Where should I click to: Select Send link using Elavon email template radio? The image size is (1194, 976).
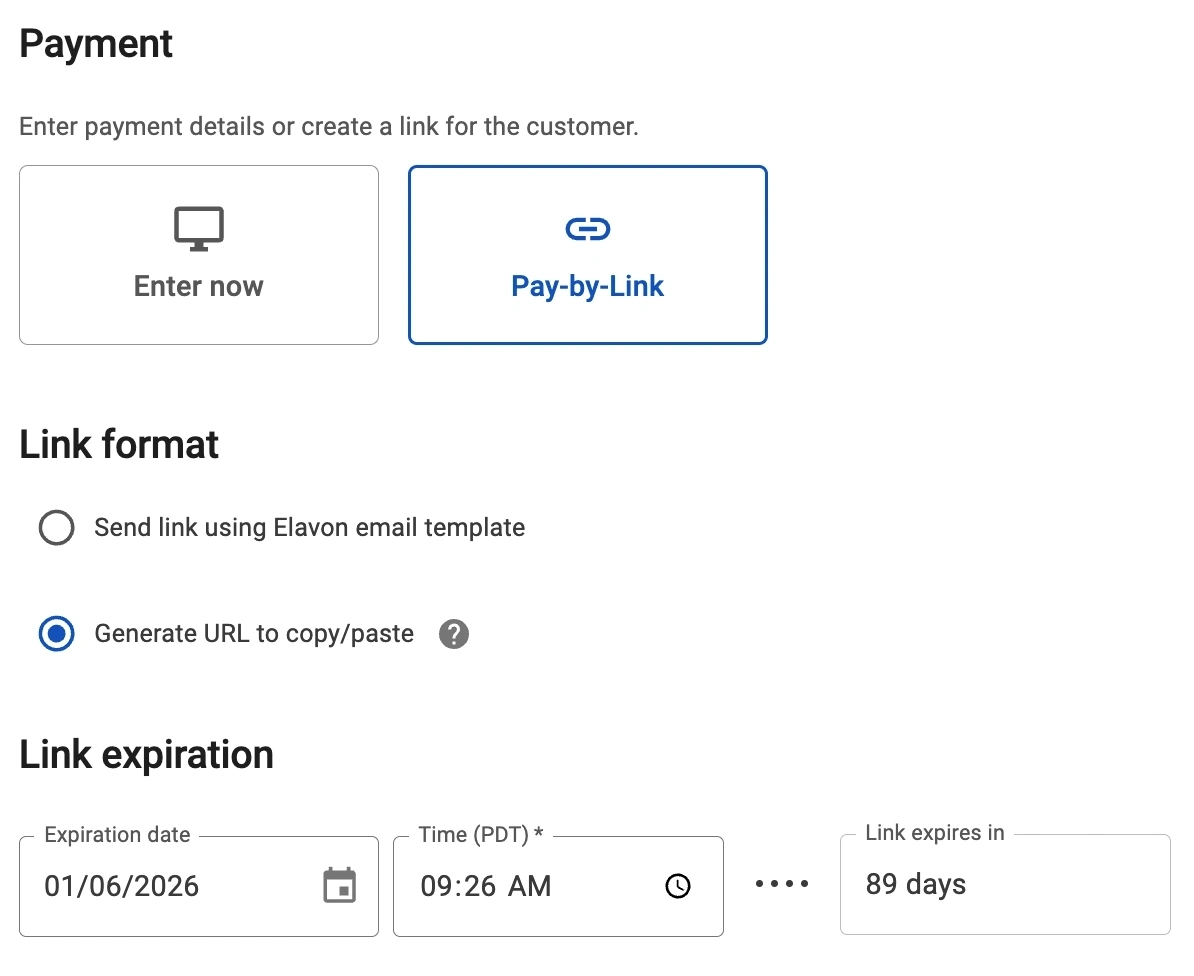pyautogui.click(x=56, y=528)
